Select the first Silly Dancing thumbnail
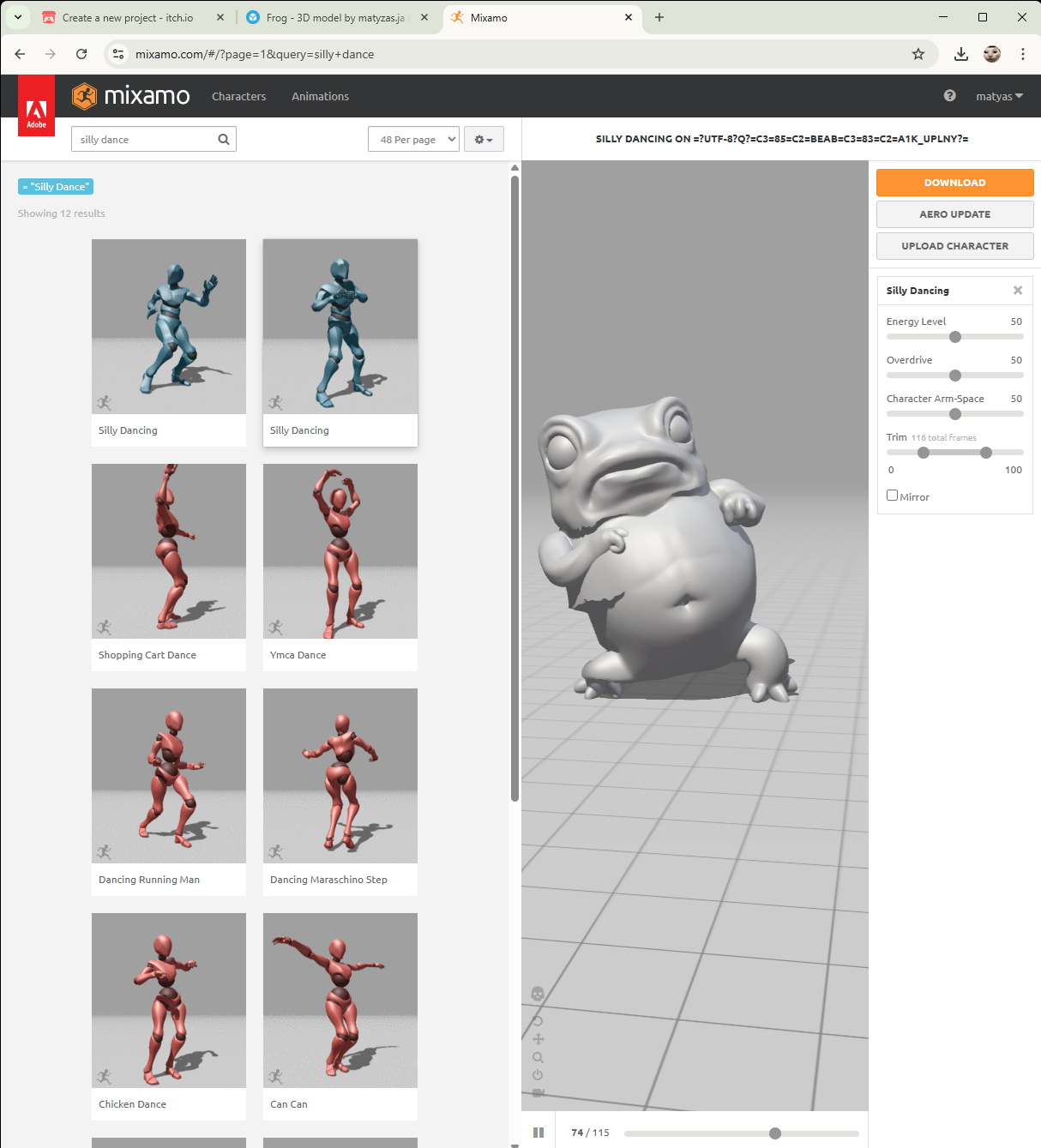Screen dimensions: 1041x1148 [169, 327]
